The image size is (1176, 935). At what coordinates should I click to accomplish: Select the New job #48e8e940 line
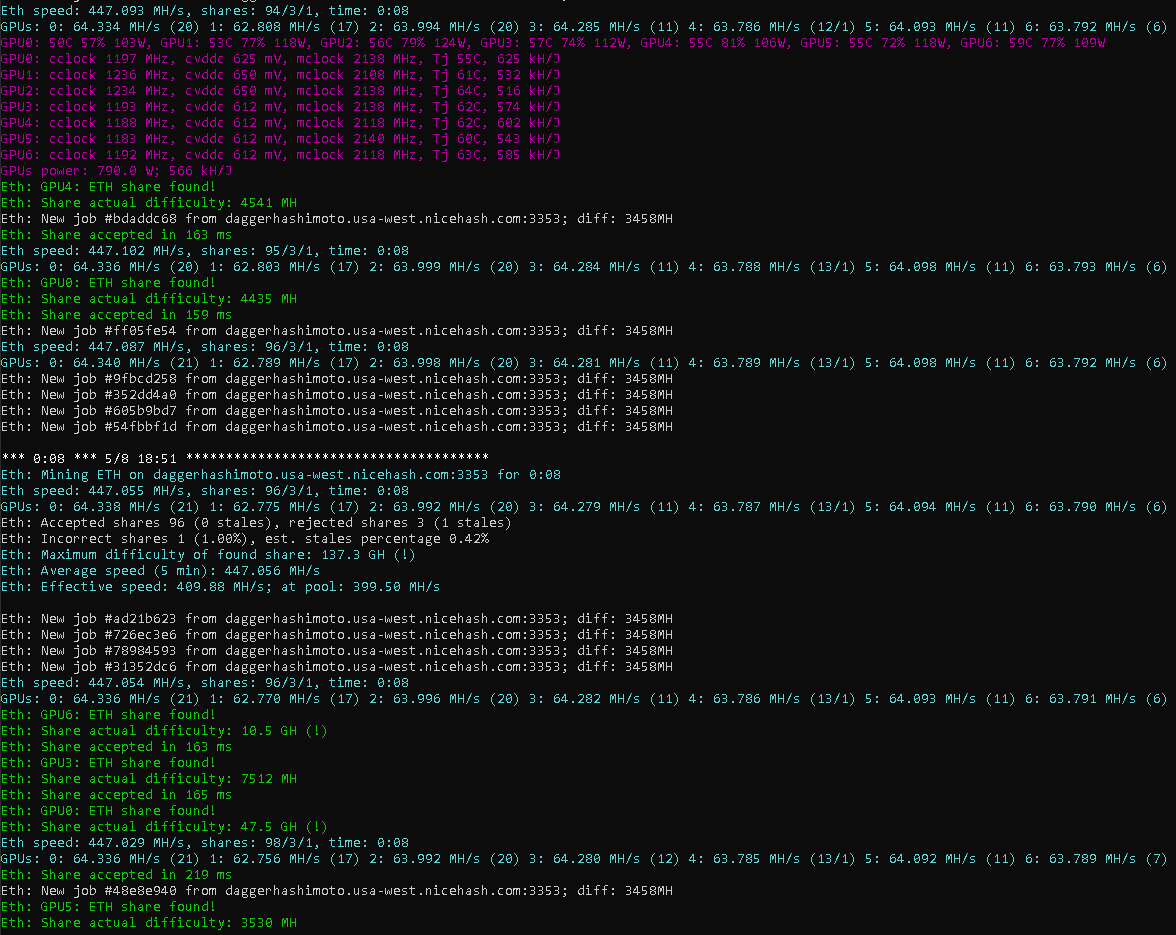337,891
